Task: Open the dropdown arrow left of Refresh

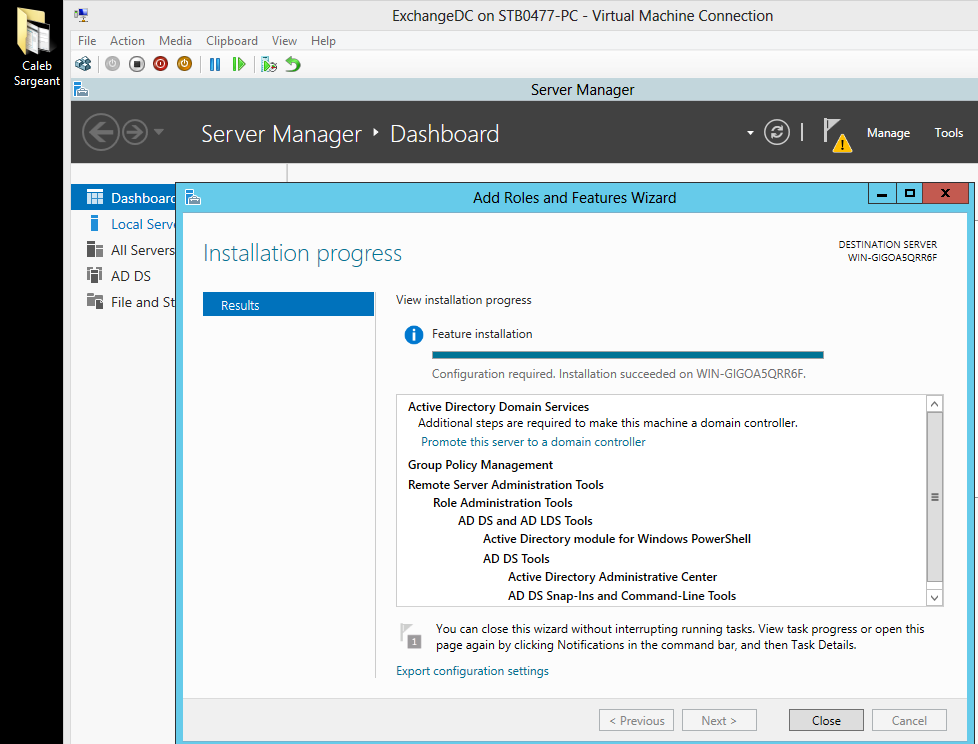Action: 750,133
